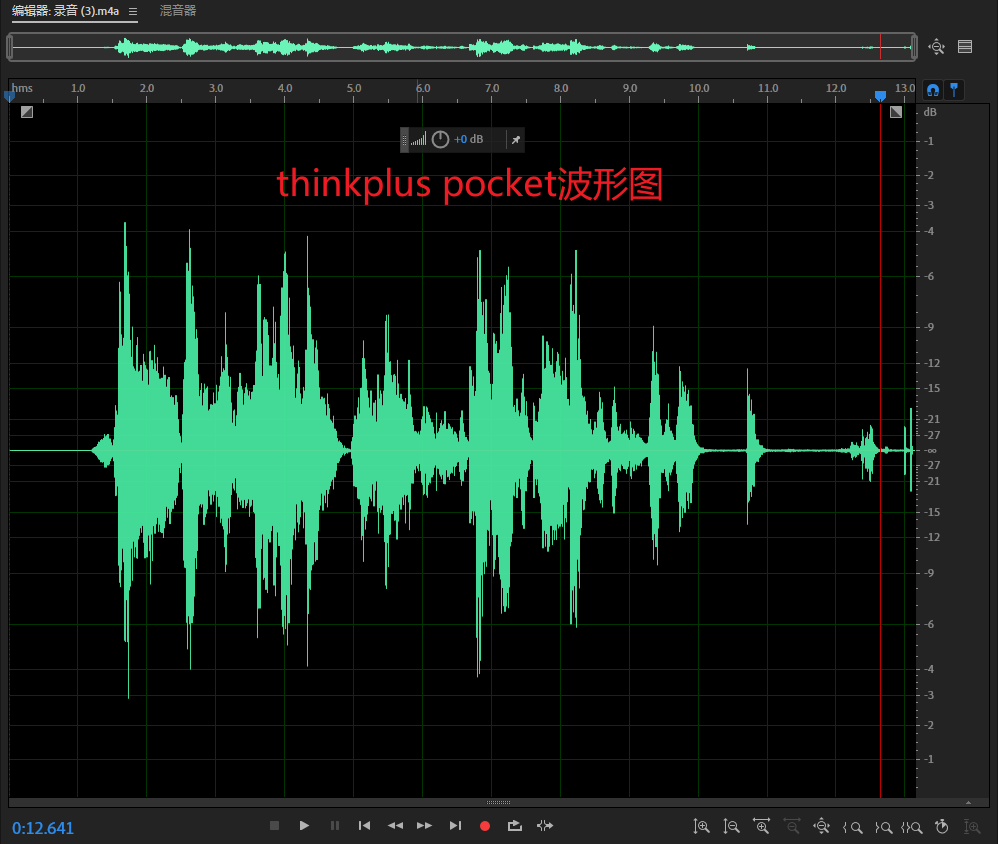998x844 pixels.
Task: Rewind the audio
Action: 395,826
